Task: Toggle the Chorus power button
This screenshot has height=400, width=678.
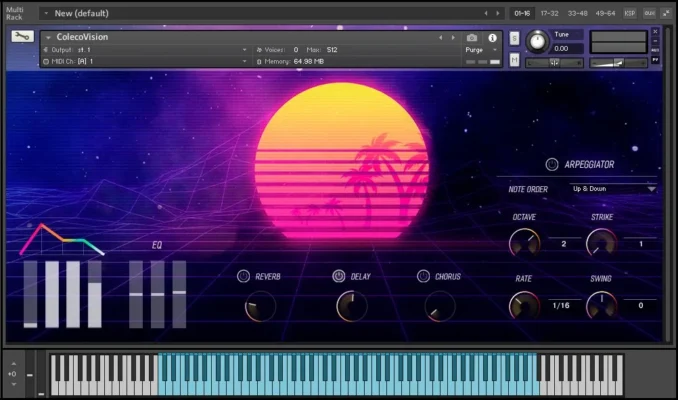Action: coord(423,276)
